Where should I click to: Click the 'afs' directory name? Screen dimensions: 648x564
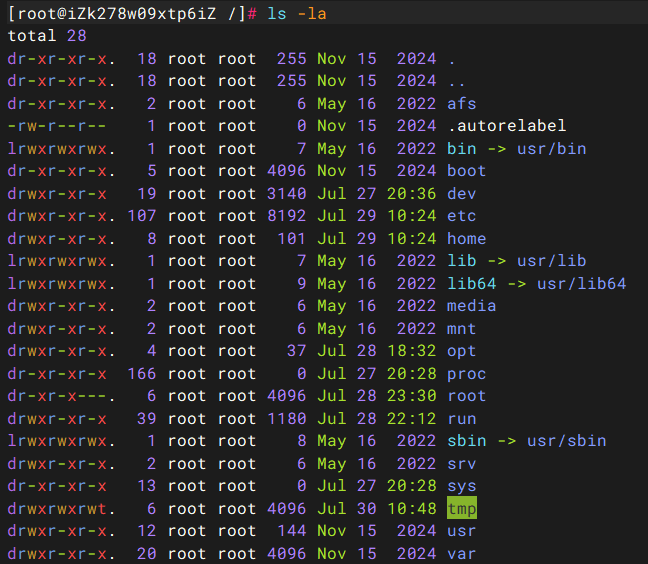(x=462, y=103)
